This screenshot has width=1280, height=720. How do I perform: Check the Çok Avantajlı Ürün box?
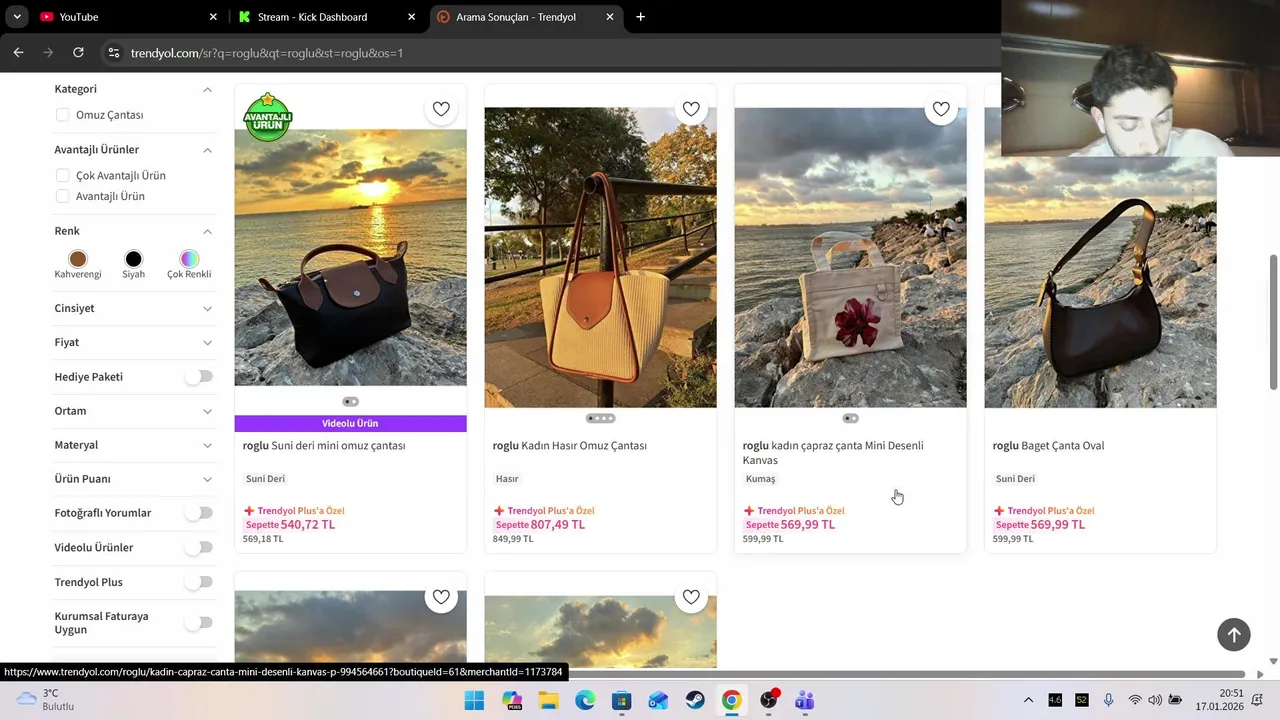click(x=62, y=175)
